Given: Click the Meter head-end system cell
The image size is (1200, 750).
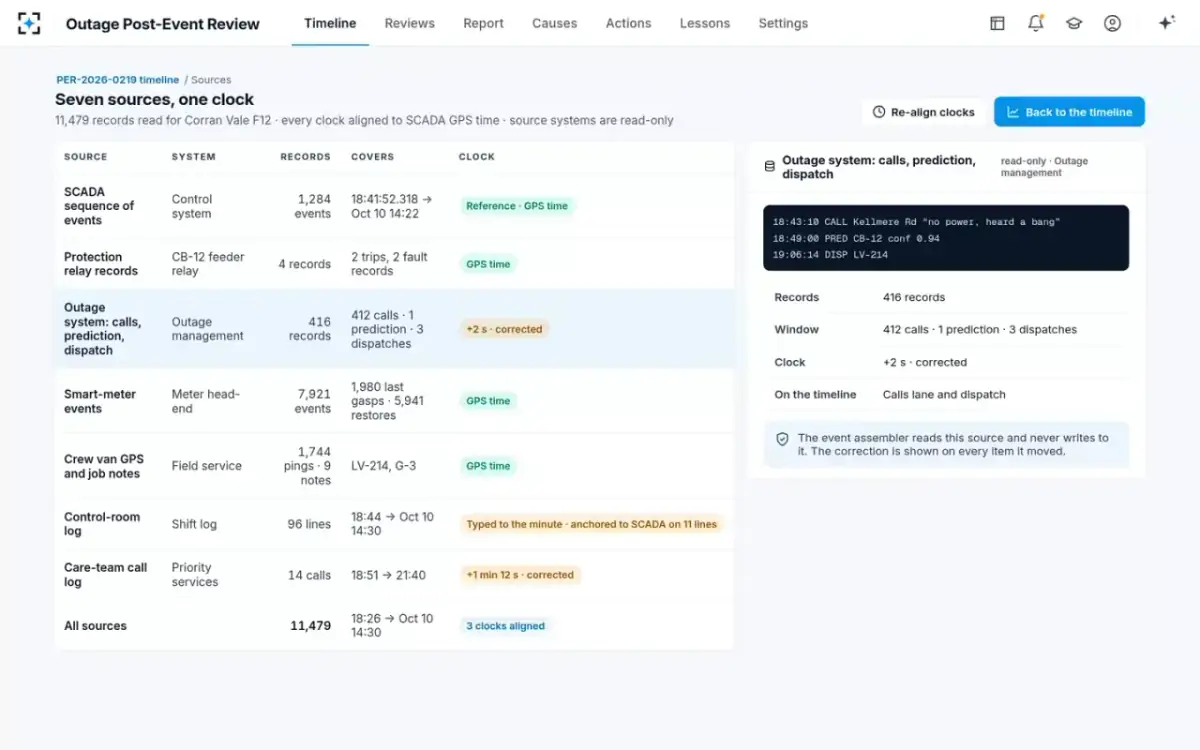Looking at the screenshot, I should [205, 401].
